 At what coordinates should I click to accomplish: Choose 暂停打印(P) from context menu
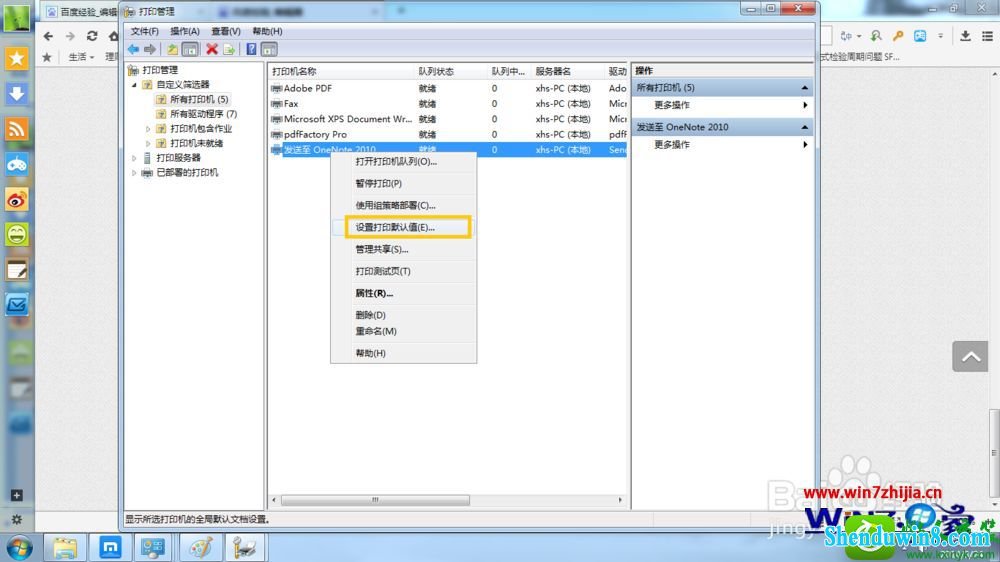pyautogui.click(x=403, y=184)
